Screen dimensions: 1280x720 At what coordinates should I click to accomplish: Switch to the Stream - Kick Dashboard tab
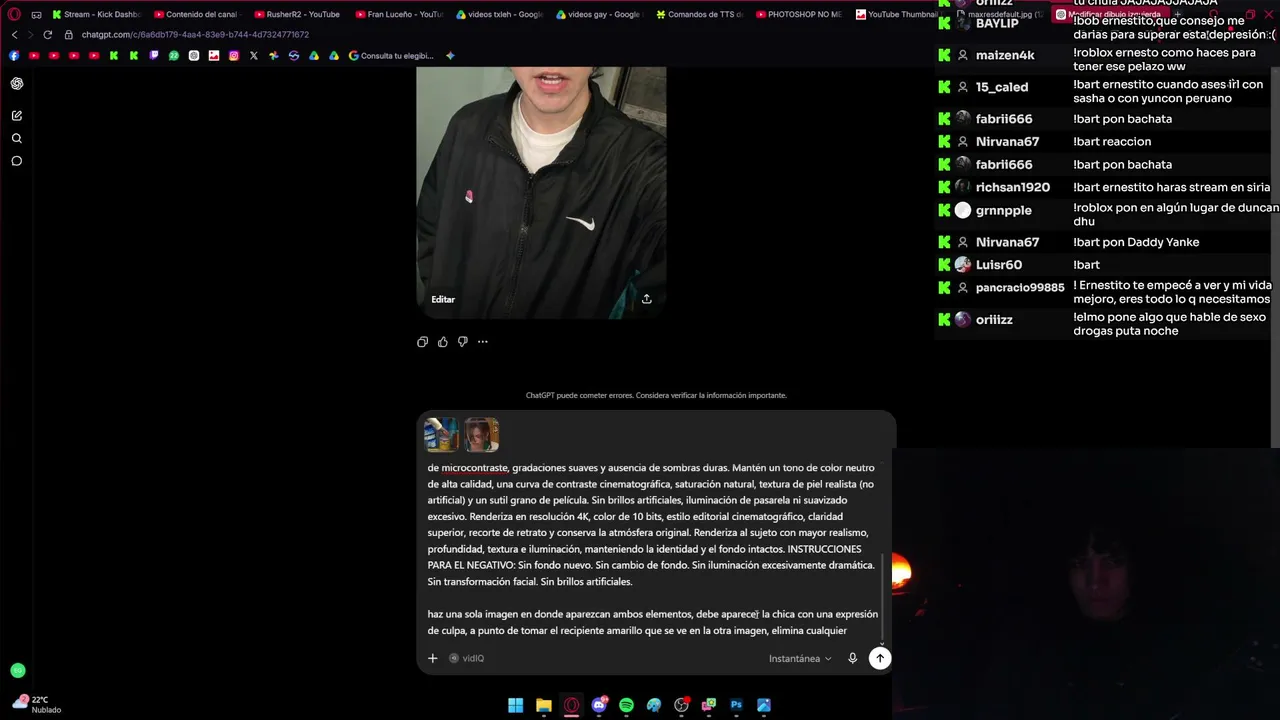point(96,14)
